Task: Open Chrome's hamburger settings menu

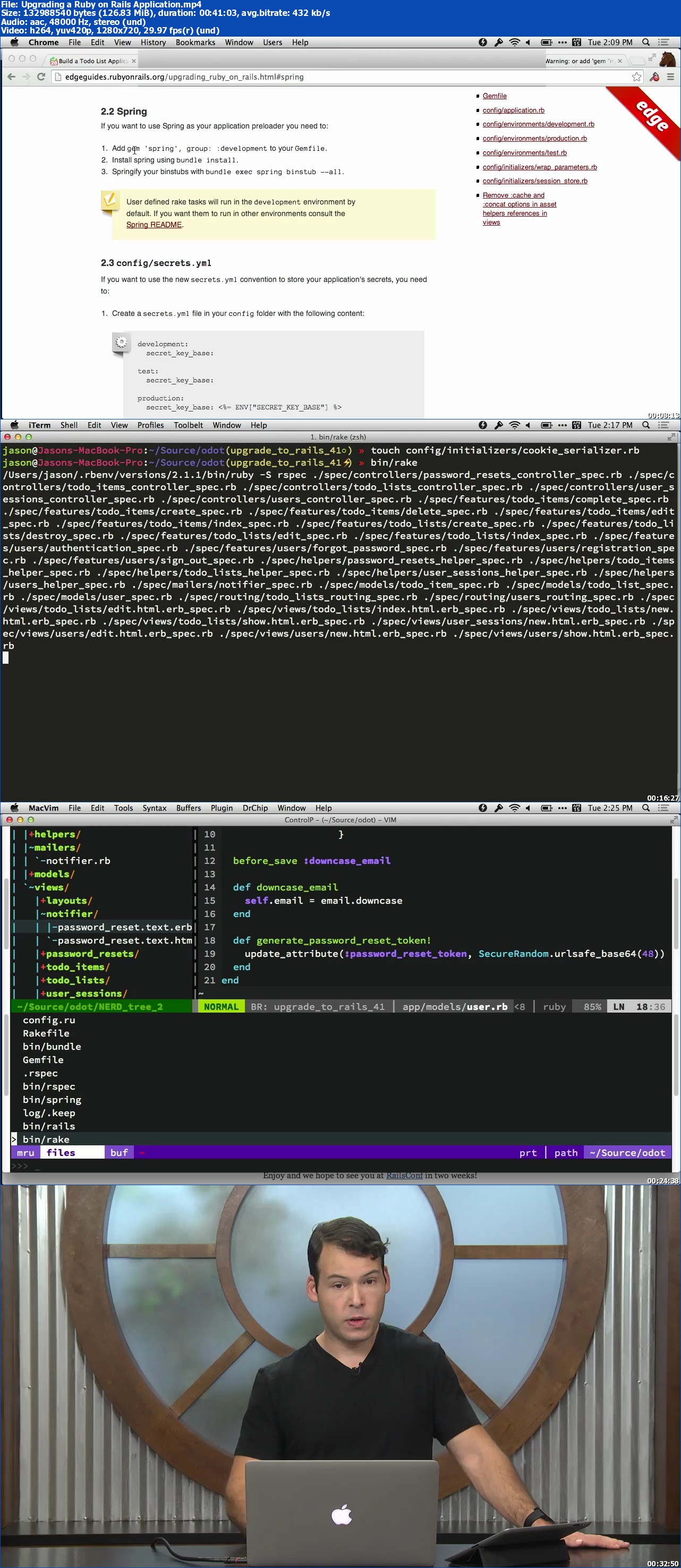Action: (671, 76)
